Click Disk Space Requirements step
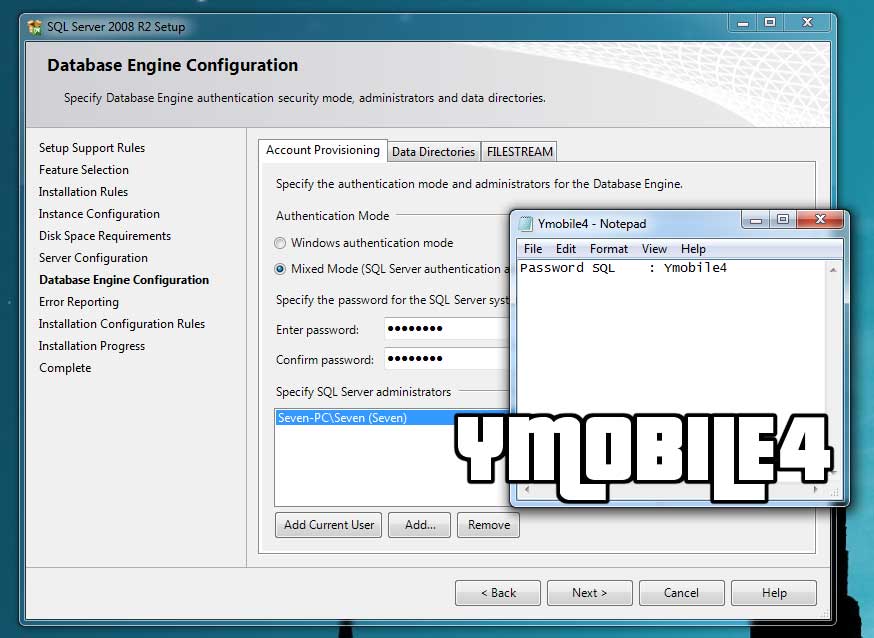Screen dimensions: 874x638 [x=105, y=236]
